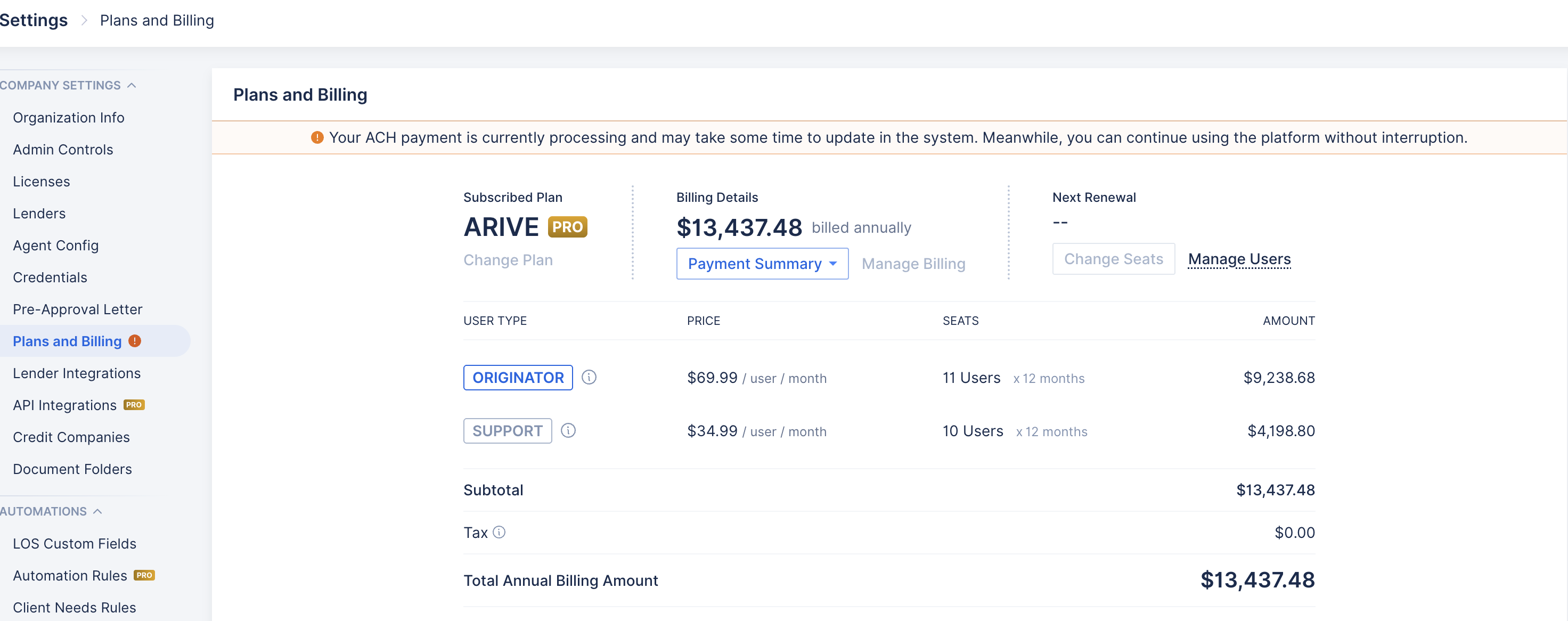1568x621 pixels.
Task: Click the ACH payment warning icon
Action: tap(317, 137)
